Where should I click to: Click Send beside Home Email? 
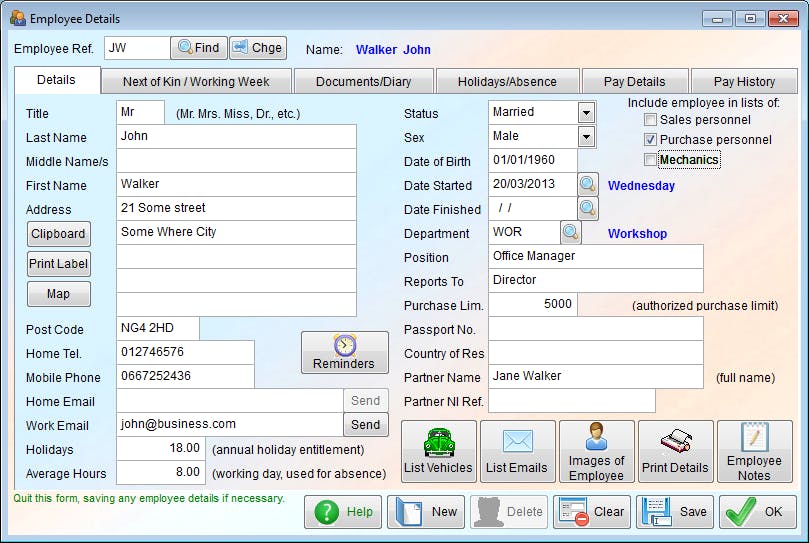coord(366,401)
